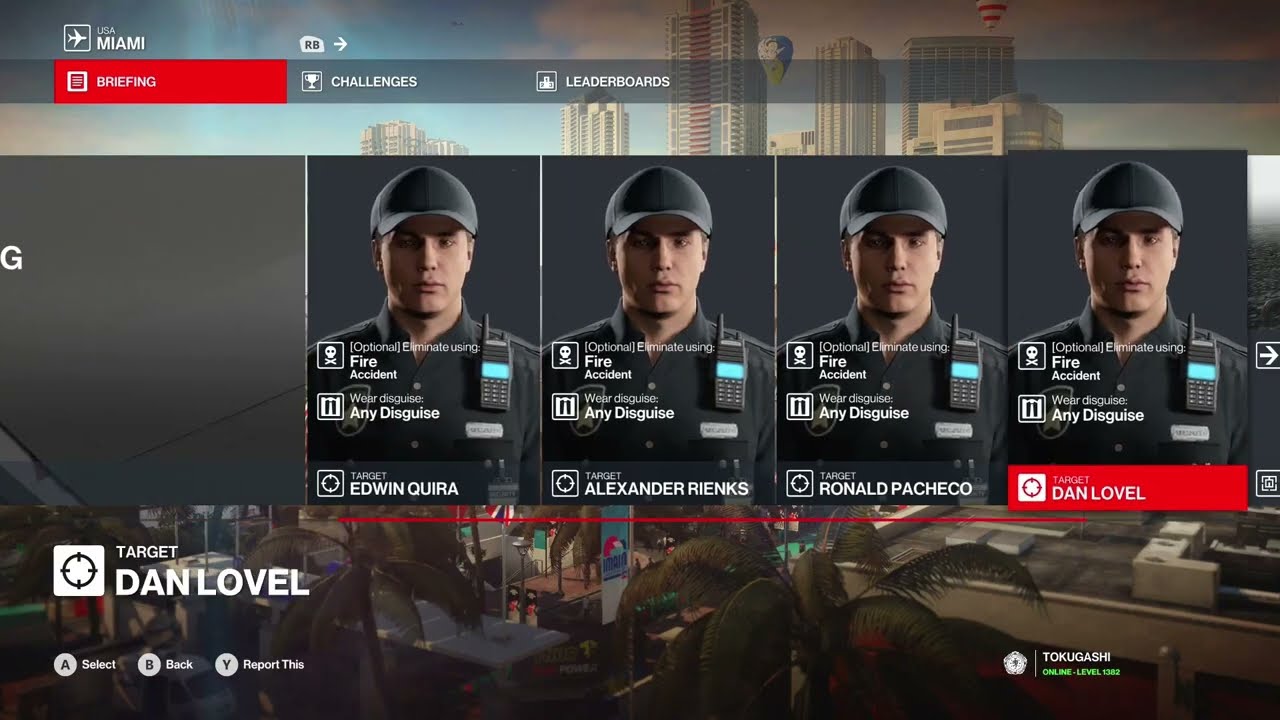The image size is (1280, 720).
Task: Click the A Select button prompt
Action: pos(85,664)
